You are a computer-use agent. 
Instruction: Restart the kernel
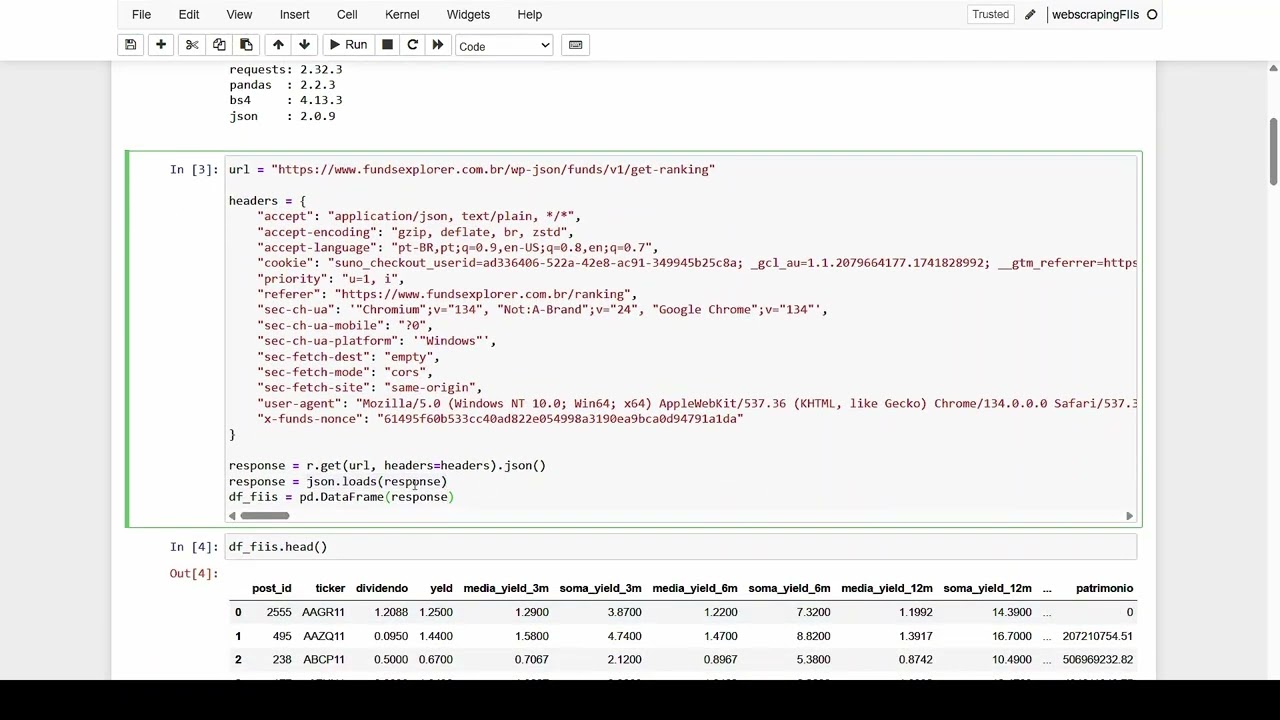412,45
